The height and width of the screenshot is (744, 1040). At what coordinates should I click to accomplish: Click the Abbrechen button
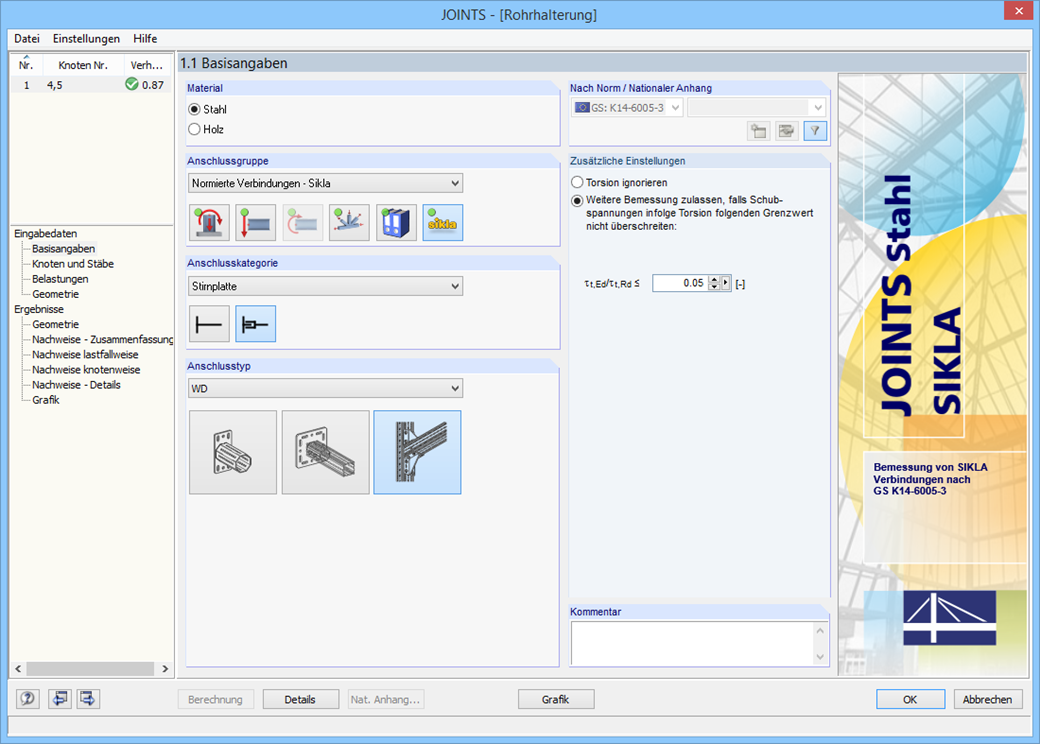point(988,699)
